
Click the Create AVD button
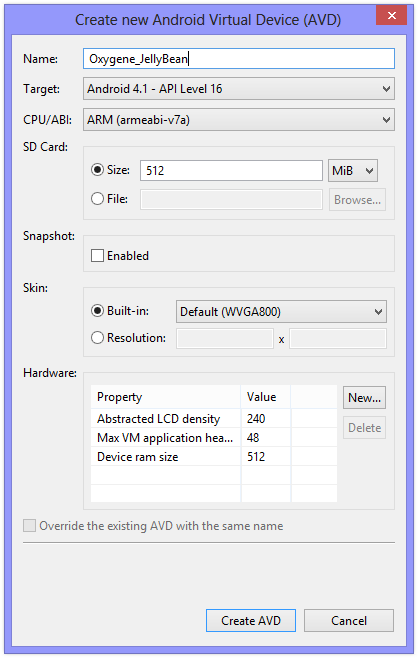click(x=251, y=621)
